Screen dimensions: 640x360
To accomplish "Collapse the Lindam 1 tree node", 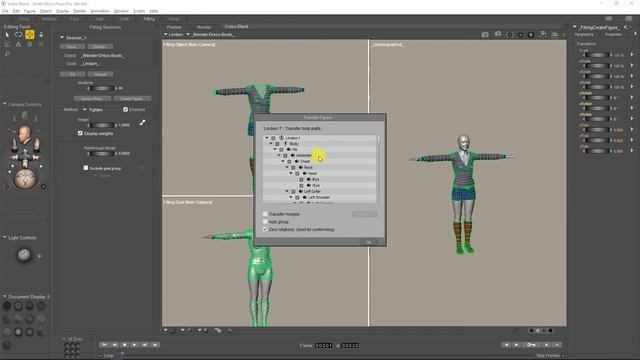I will pos(267,138).
